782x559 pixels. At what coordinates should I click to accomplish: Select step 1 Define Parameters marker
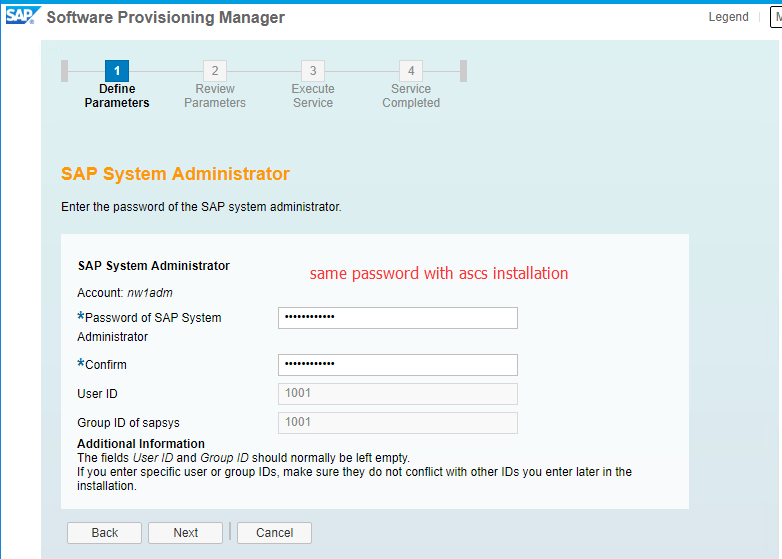(117, 71)
